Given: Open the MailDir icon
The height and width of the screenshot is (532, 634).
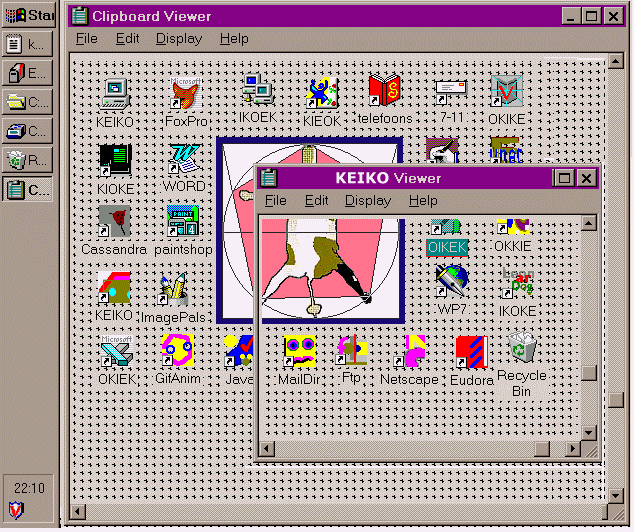Looking at the screenshot, I should [x=299, y=352].
